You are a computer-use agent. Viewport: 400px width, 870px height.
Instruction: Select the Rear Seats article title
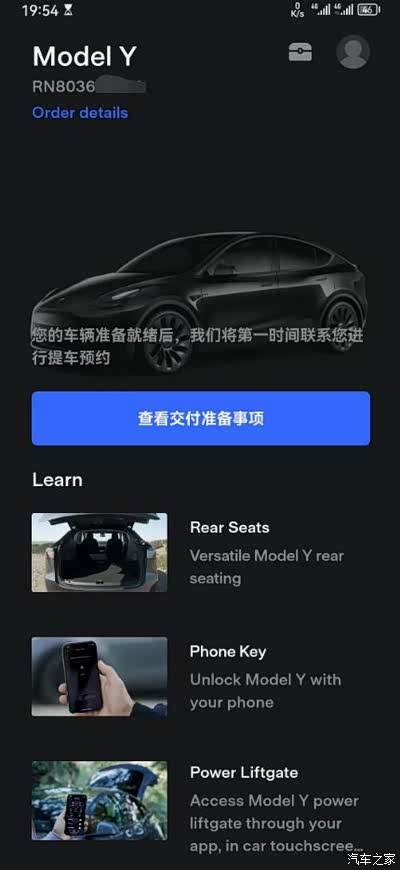coord(230,527)
